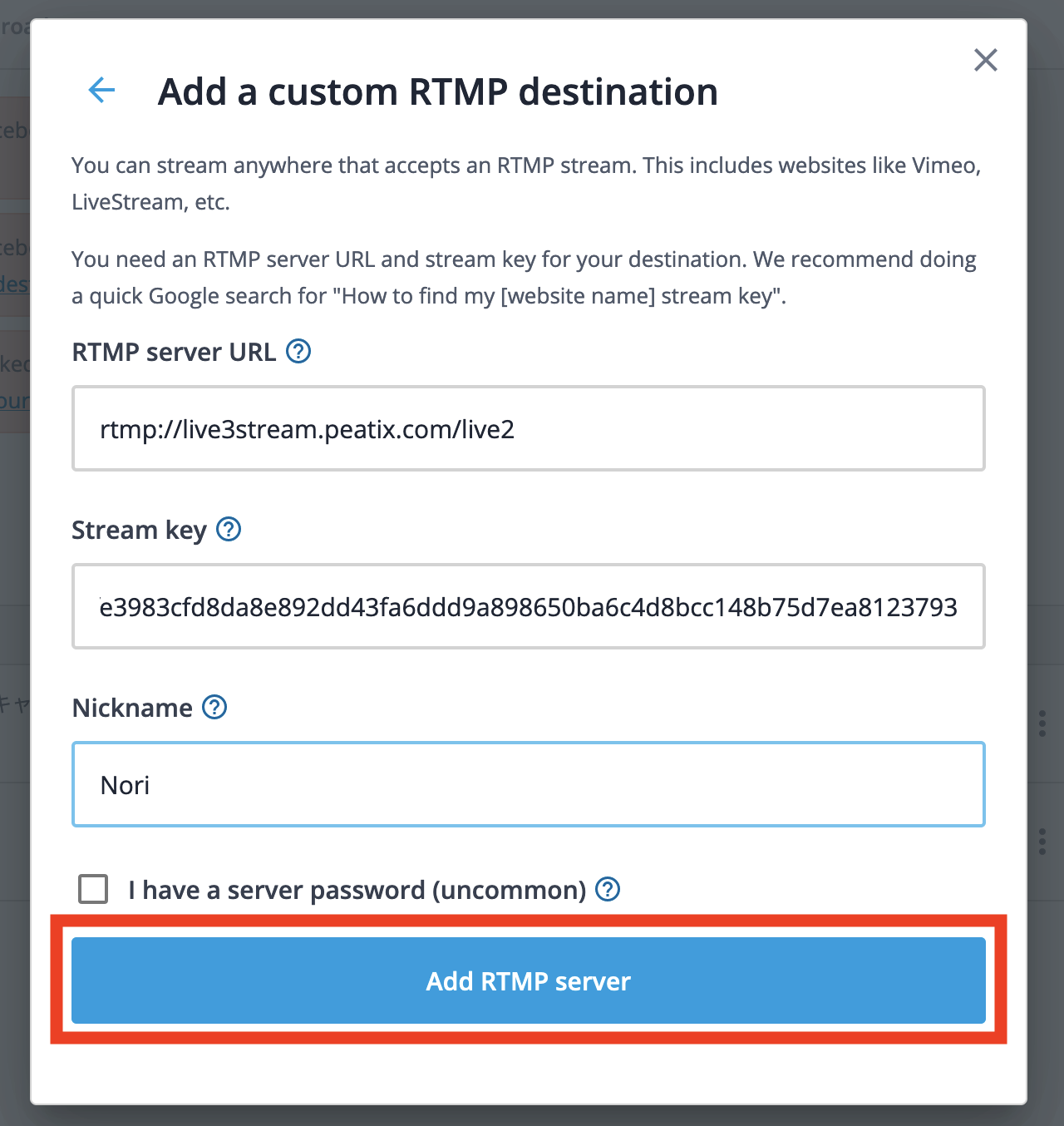Image resolution: width=1064 pixels, height=1126 pixels.
Task: Select the Nickname field containing Nori
Action: pyautogui.click(x=529, y=784)
